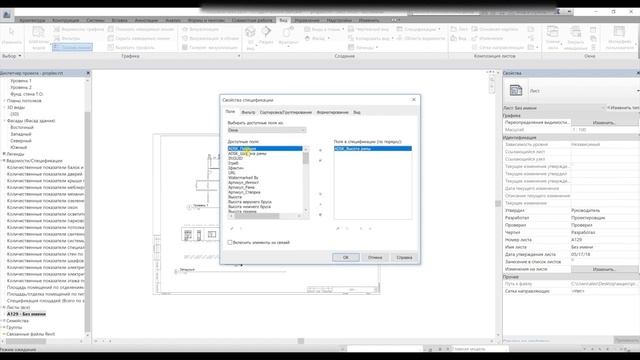Click 'Изменить…' for visibility overrides
Viewport: 640px width, 360px height.
(x=604, y=122)
